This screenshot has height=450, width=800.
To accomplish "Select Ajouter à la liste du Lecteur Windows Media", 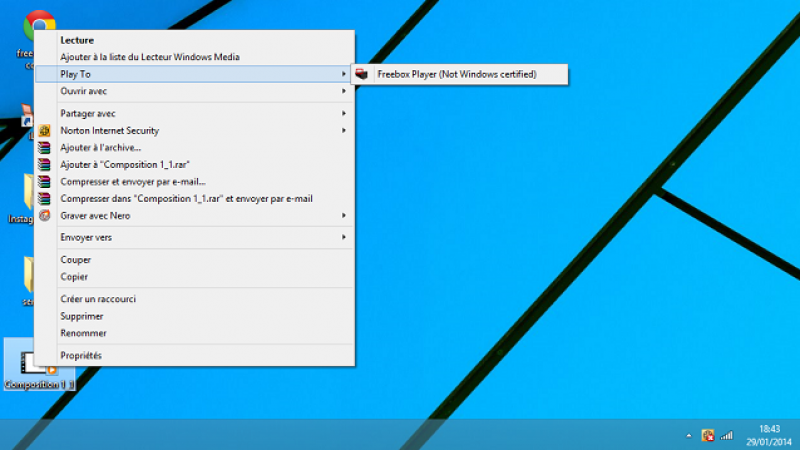I will coord(150,57).
